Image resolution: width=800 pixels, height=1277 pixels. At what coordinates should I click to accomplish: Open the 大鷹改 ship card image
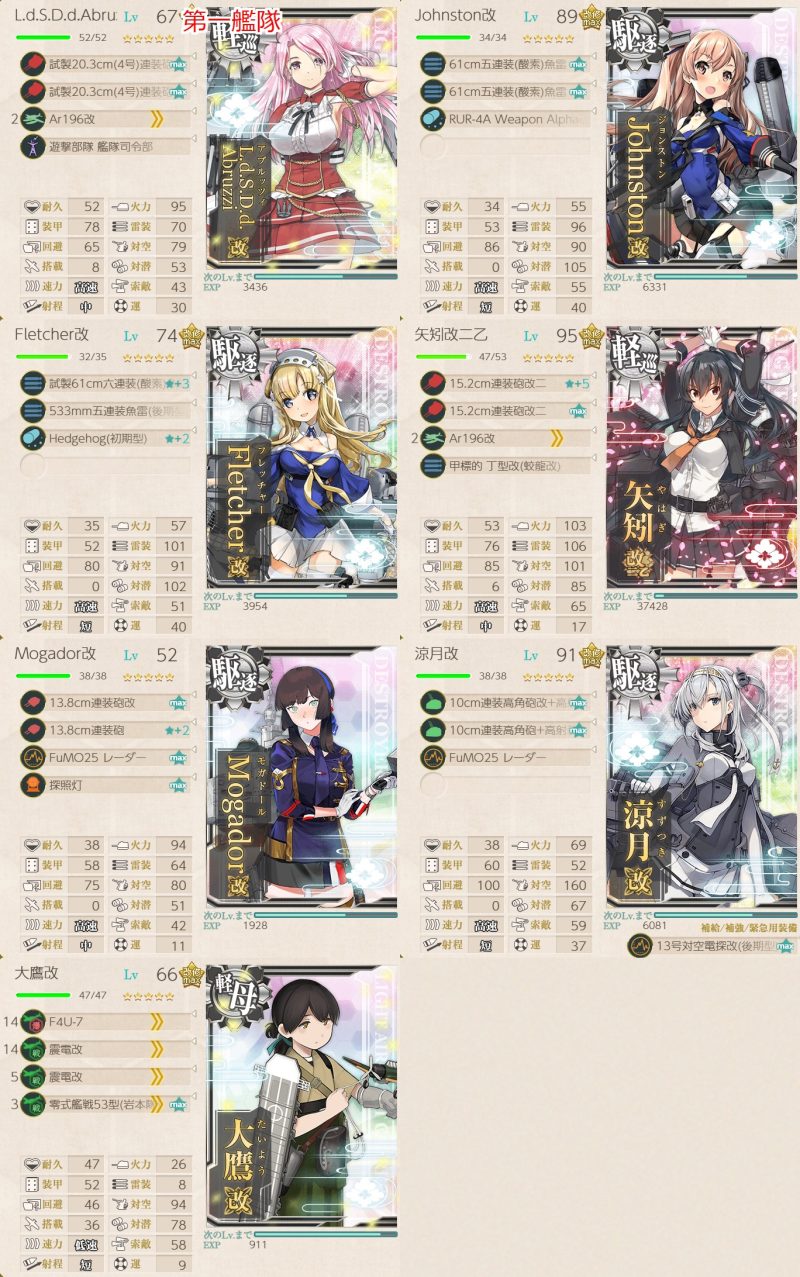[301, 1099]
